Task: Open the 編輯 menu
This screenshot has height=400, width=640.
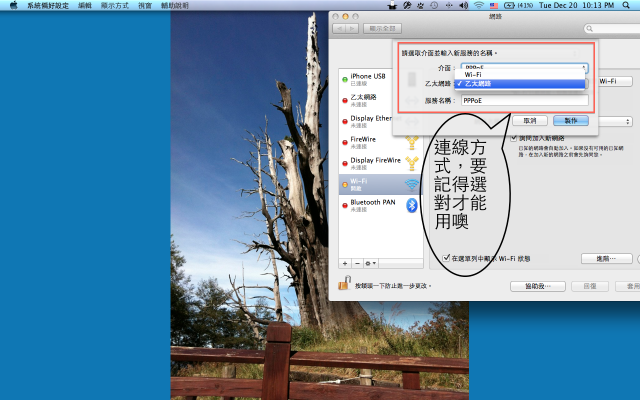Action: pos(84,6)
